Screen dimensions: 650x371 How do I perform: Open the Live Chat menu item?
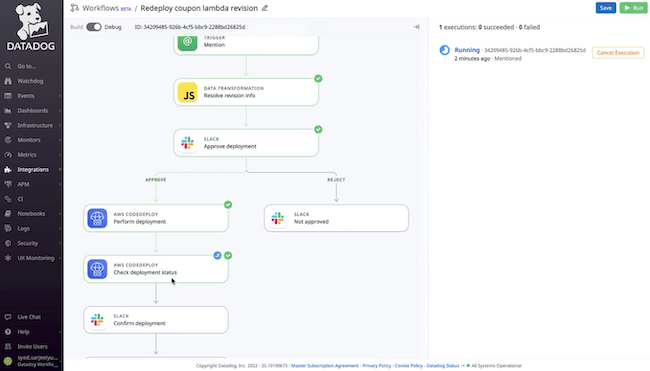coord(29,317)
